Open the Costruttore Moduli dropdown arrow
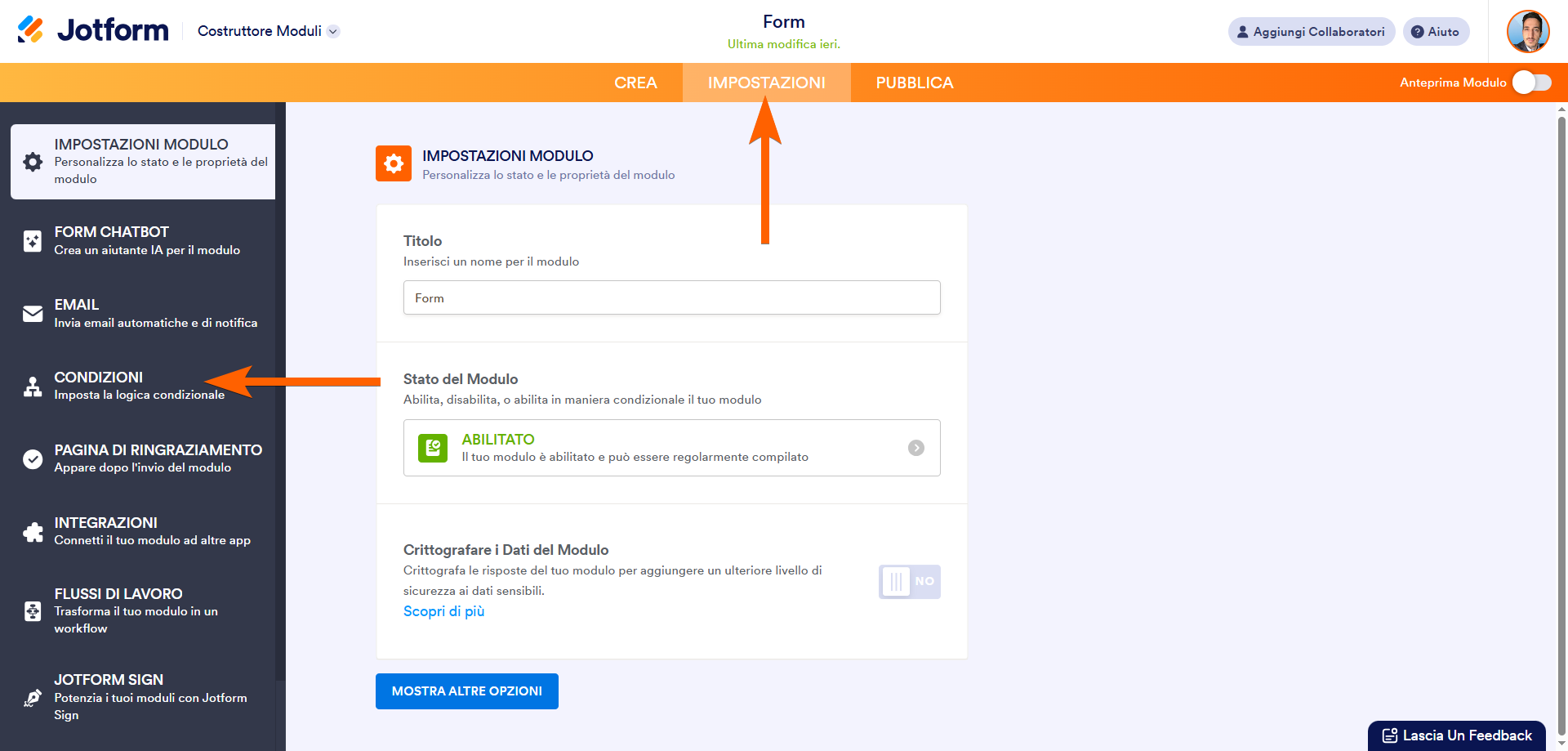This screenshot has width=1568, height=751. (x=333, y=31)
